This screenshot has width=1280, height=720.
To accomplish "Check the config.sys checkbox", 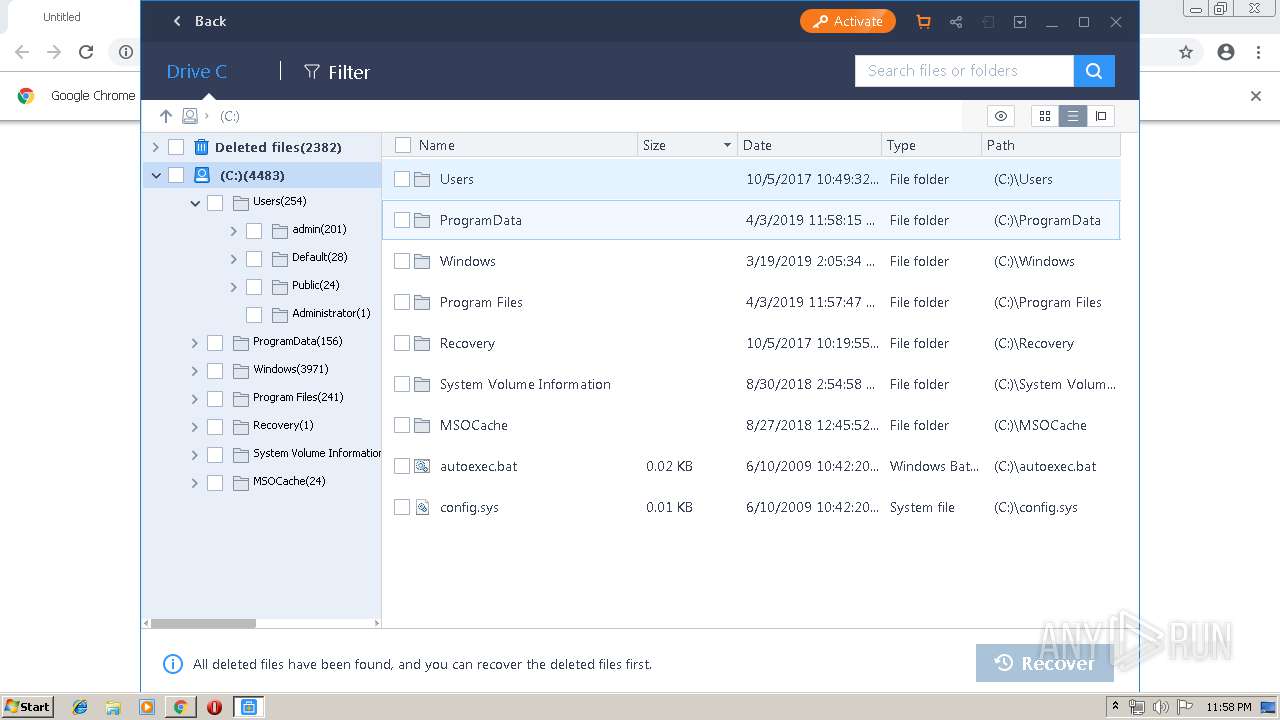I will 402,507.
